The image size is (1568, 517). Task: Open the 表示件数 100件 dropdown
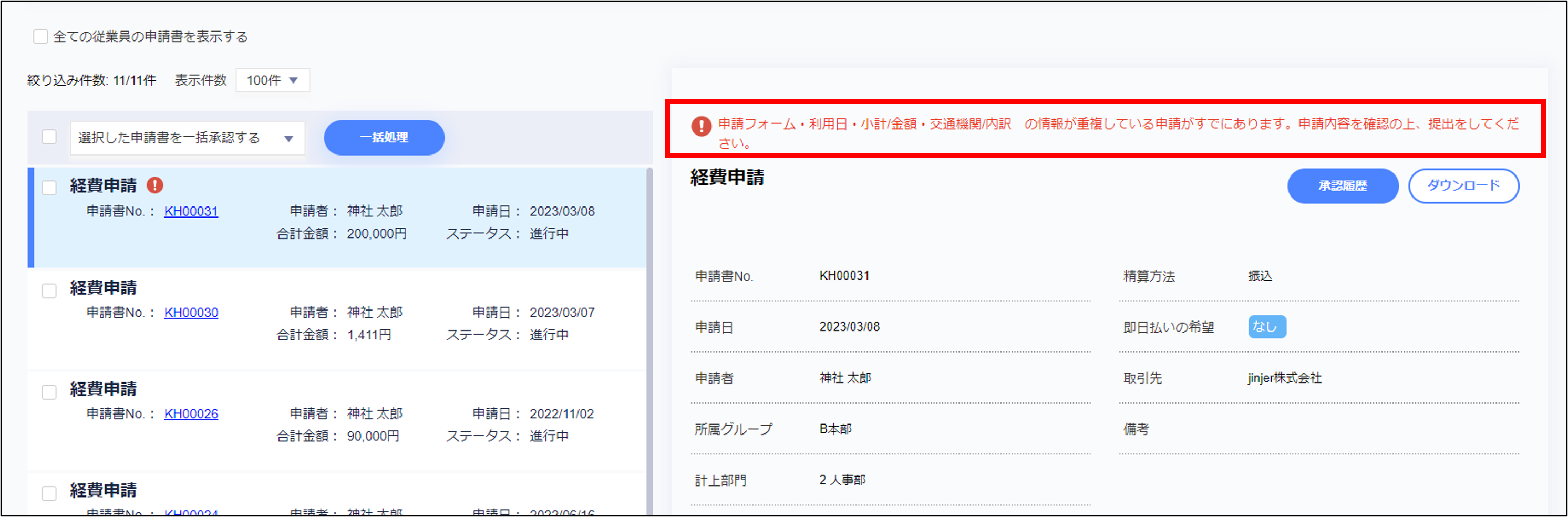pyautogui.click(x=273, y=80)
